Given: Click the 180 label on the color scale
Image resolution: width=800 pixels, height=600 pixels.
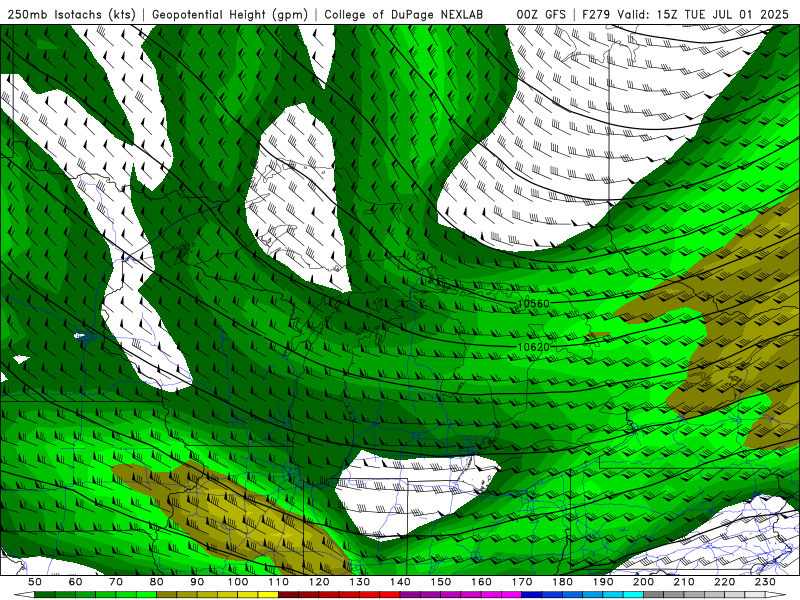Looking at the screenshot, I should pyautogui.click(x=562, y=582).
